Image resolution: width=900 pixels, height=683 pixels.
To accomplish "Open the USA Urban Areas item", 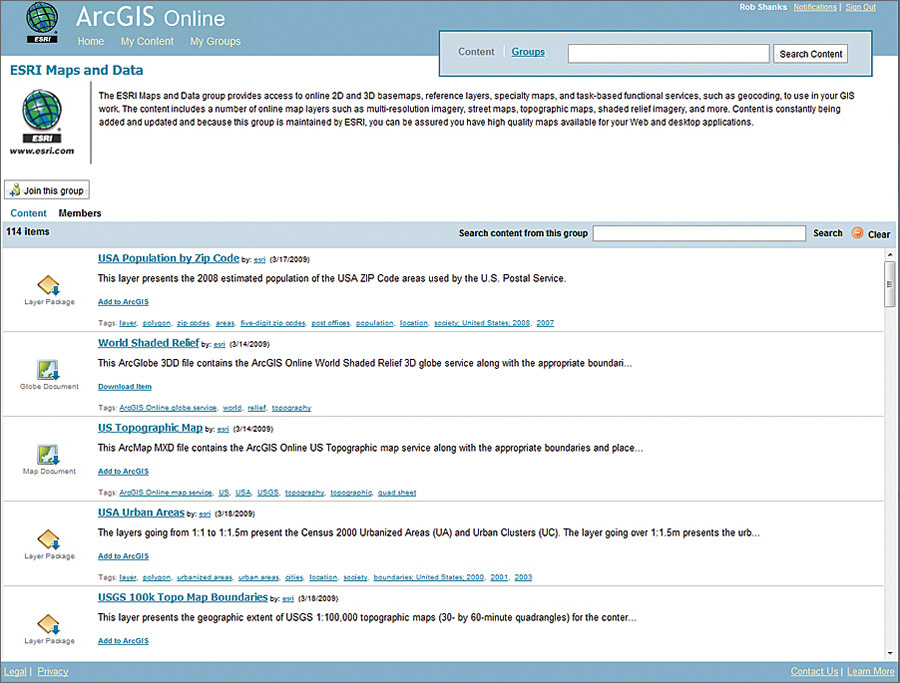I will pos(141,513).
